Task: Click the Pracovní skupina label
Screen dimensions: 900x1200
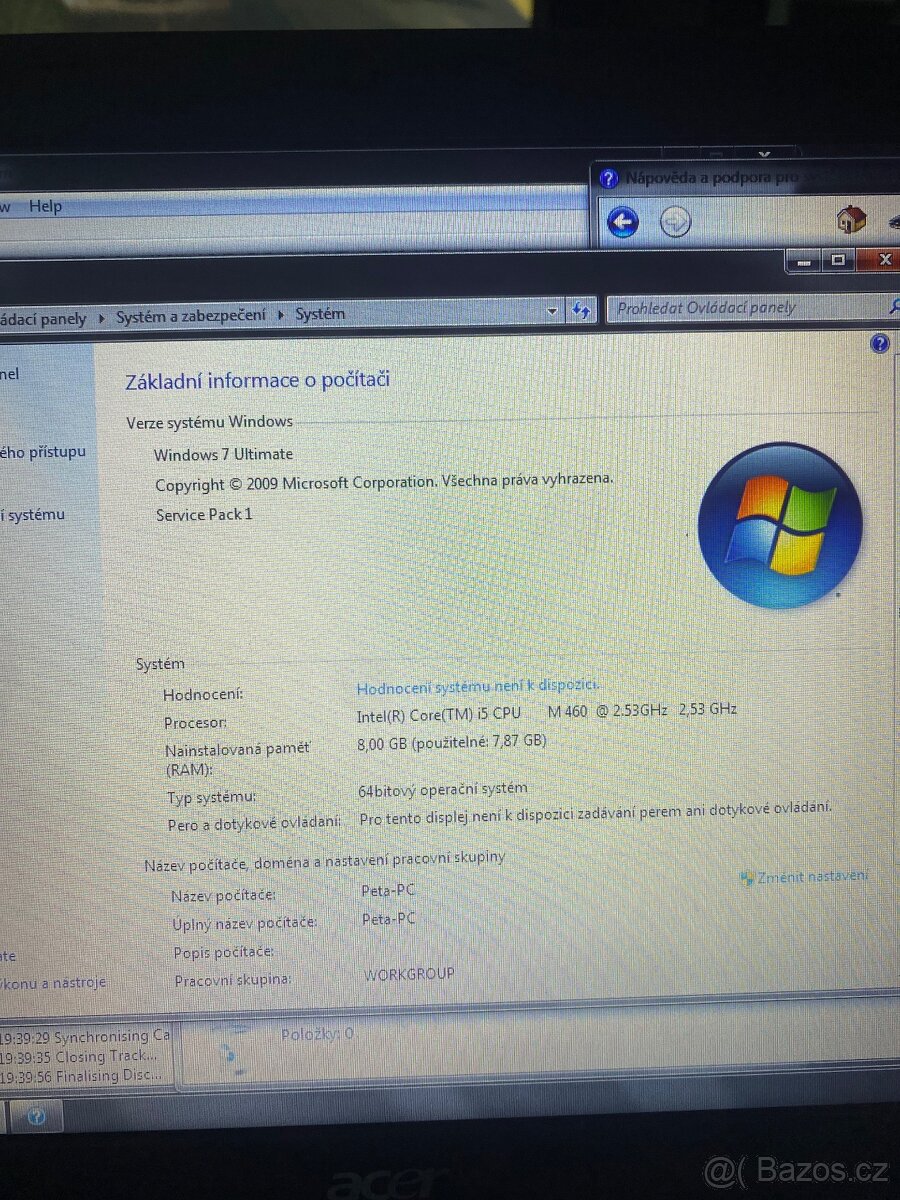Action: (233, 980)
